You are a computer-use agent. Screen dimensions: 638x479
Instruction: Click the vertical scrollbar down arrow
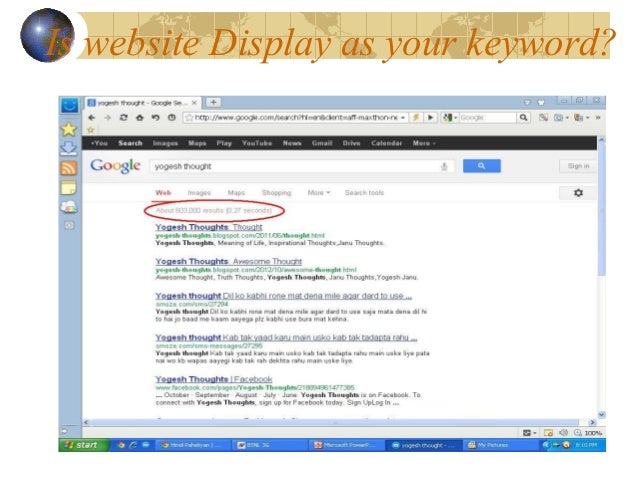[601, 415]
